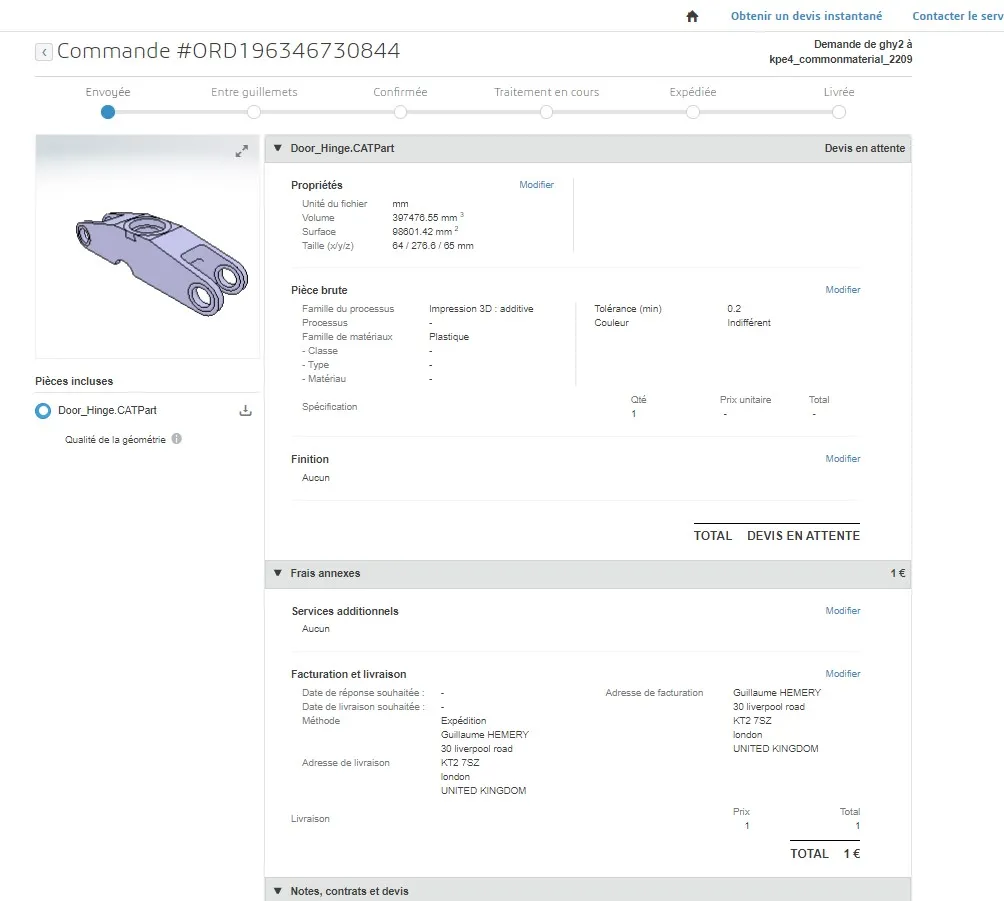Open the Contacter le service menu item
Viewport: 1004px width, 901px height.
(x=957, y=16)
